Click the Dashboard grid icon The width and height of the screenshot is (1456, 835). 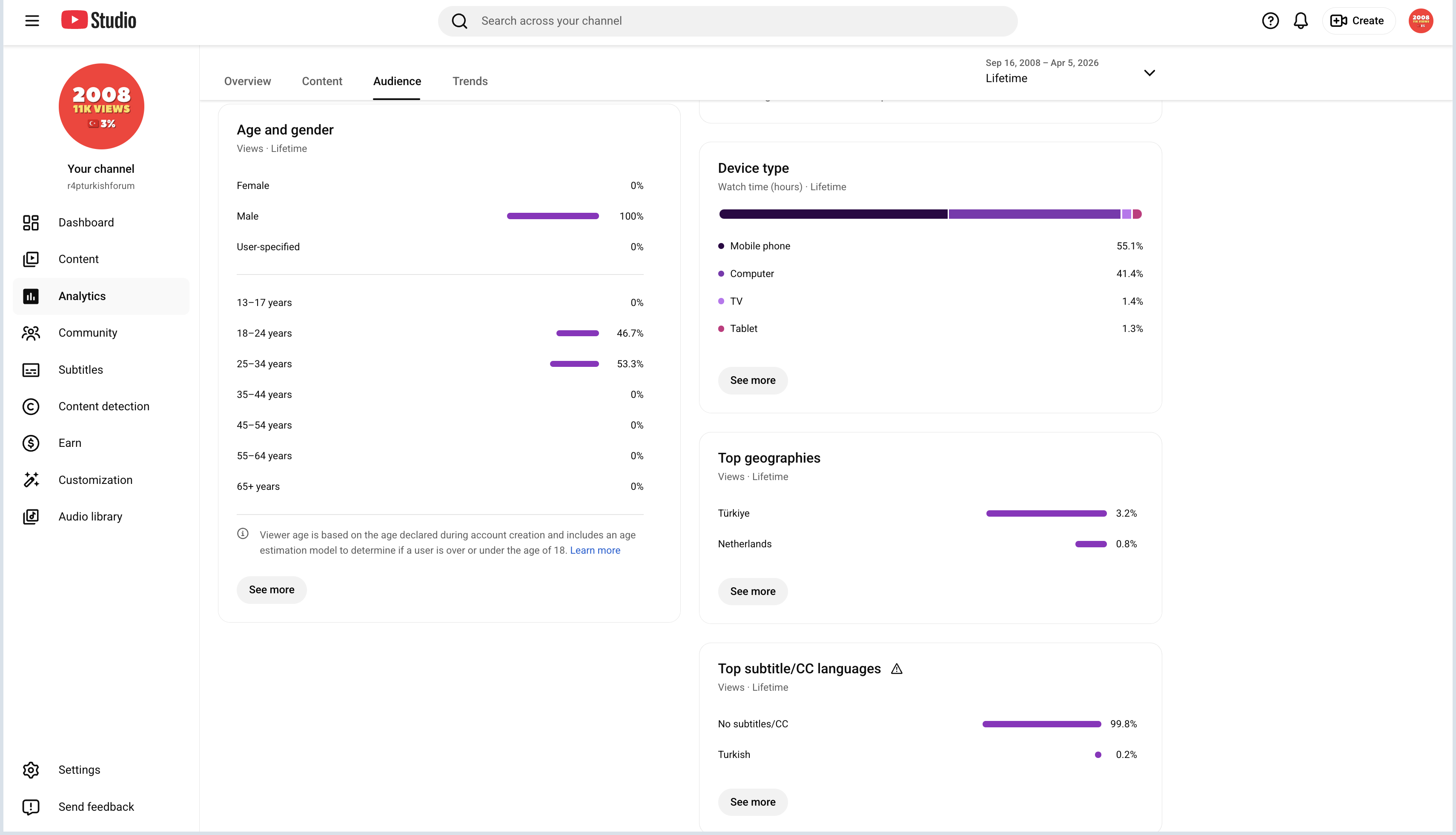(31, 223)
